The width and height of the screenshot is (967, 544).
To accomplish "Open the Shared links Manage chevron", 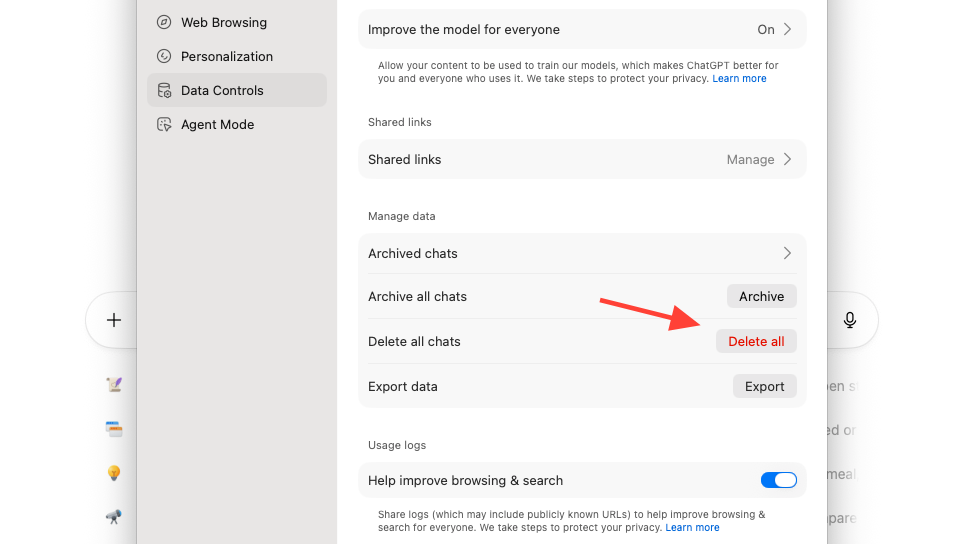I will point(787,159).
